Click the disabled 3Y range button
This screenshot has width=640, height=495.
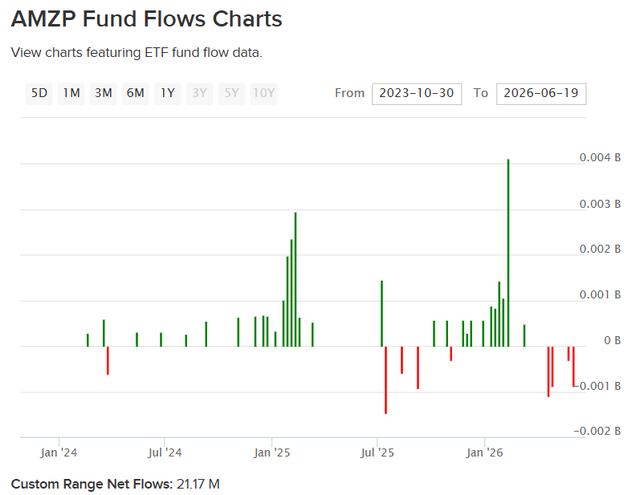point(200,93)
